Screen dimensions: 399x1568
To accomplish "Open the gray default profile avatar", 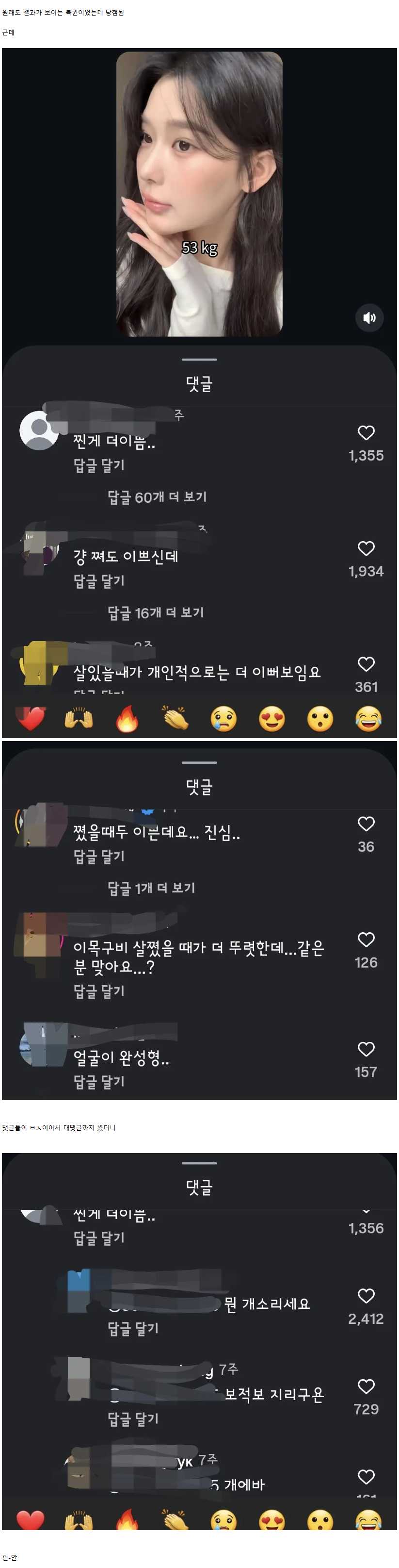I will [x=39, y=430].
